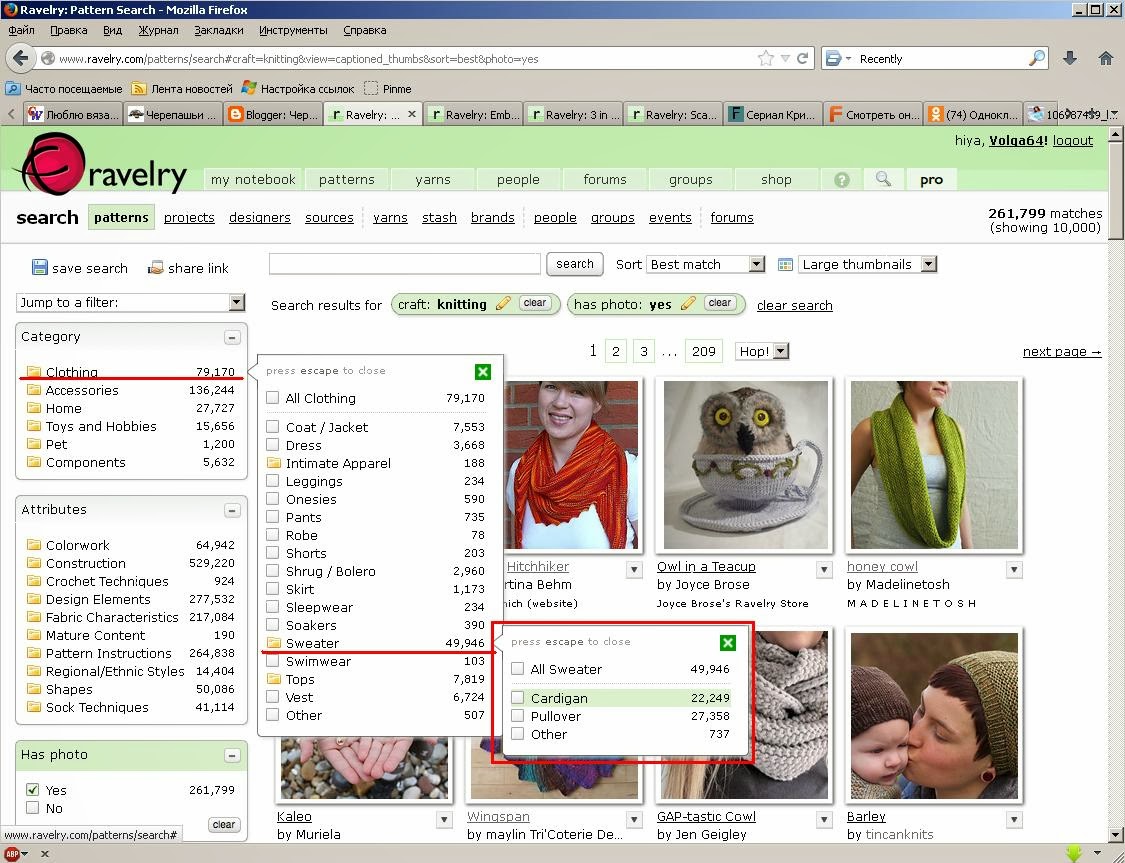The height and width of the screenshot is (863, 1125).
Task: Open the Ravelry help question mark icon
Action: point(842,179)
